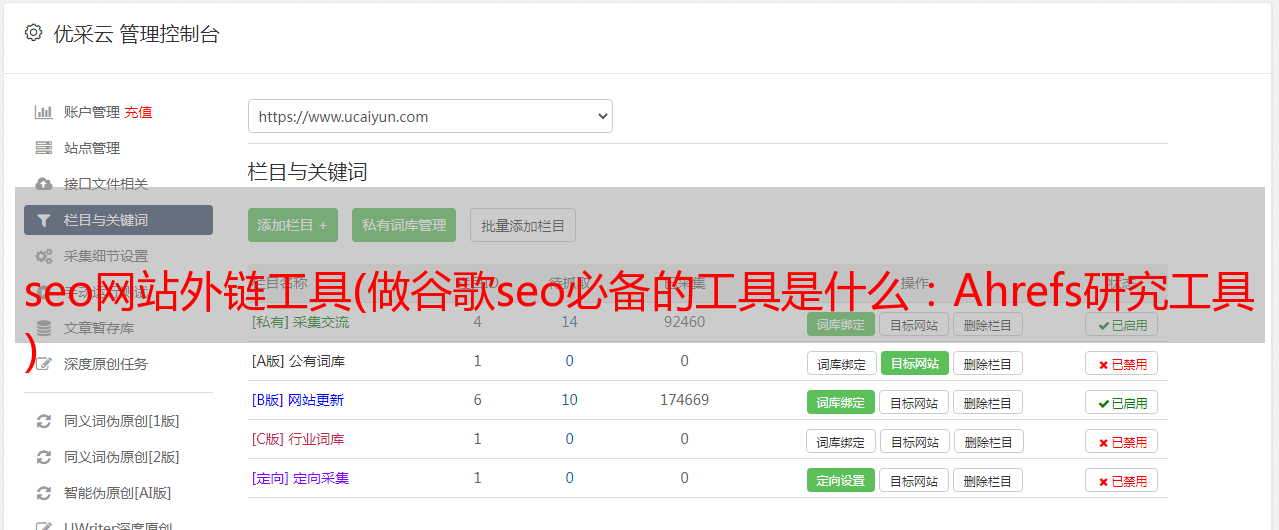Click 删除栏目 in the 公有词库 row
Screen dimensions: 1279x530
tap(988, 364)
